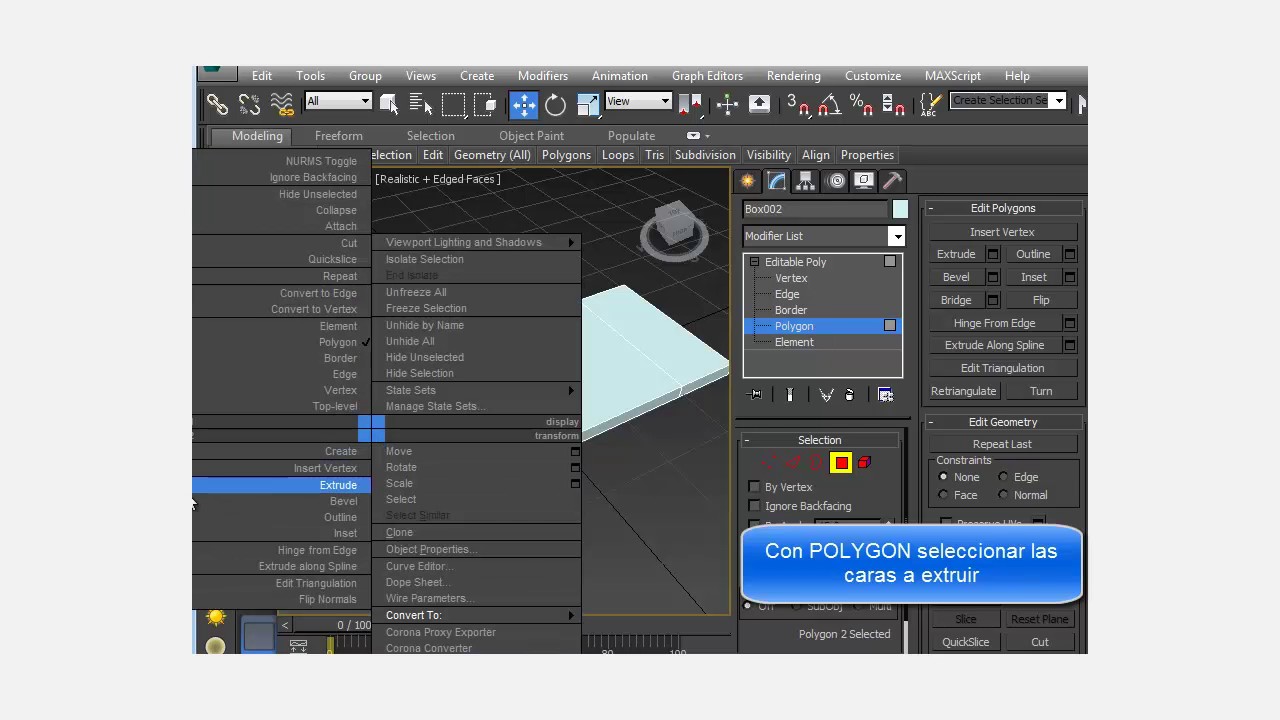Image resolution: width=1280 pixels, height=720 pixels.
Task: Enable the Ignore Backfacing checkbox
Action: 755,506
